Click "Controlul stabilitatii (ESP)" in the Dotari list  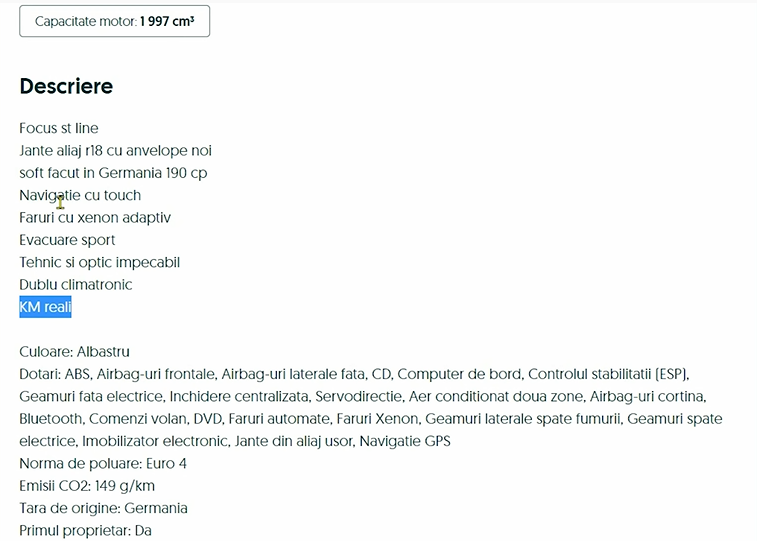(608, 374)
